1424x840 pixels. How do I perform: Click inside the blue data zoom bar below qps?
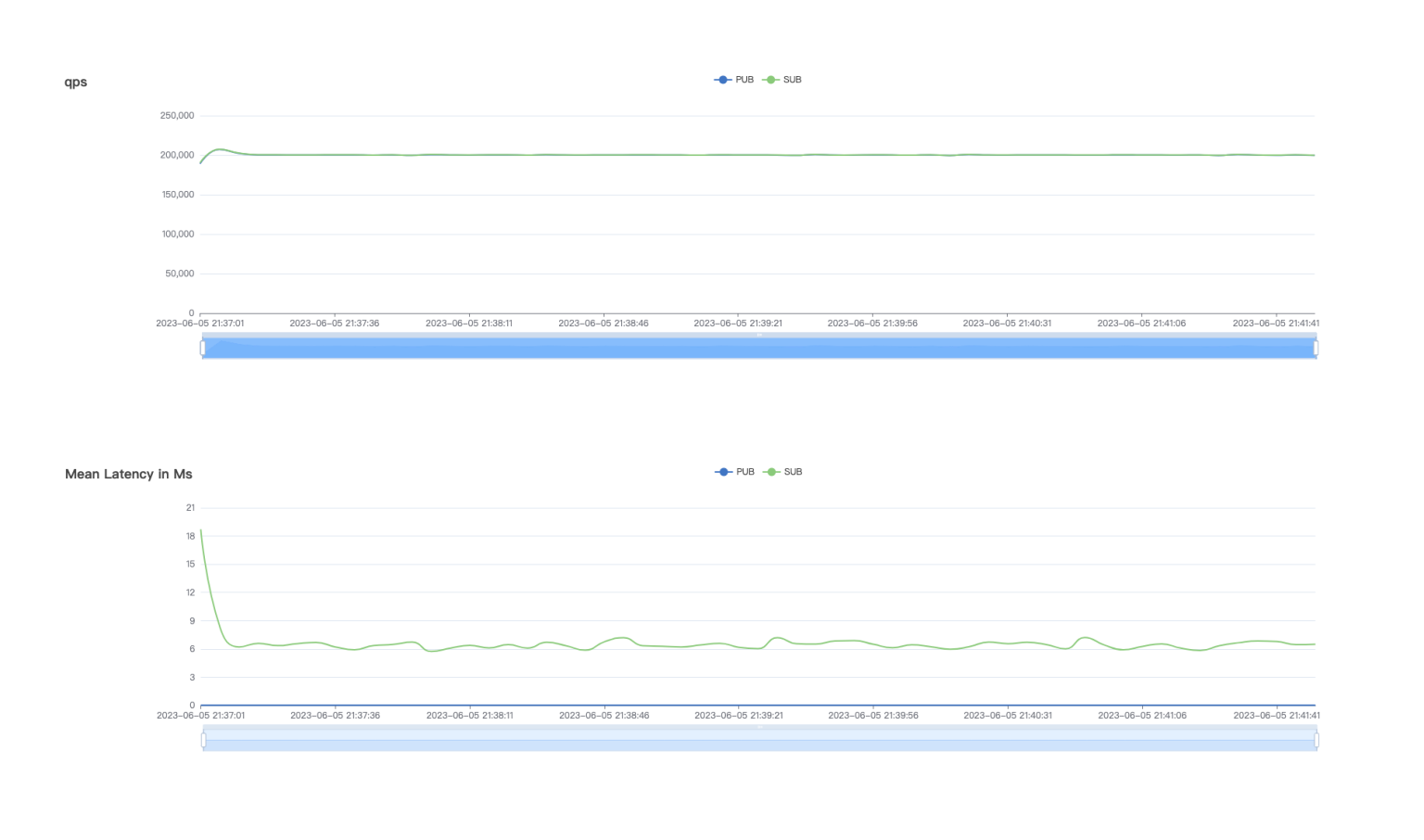tap(742, 346)
